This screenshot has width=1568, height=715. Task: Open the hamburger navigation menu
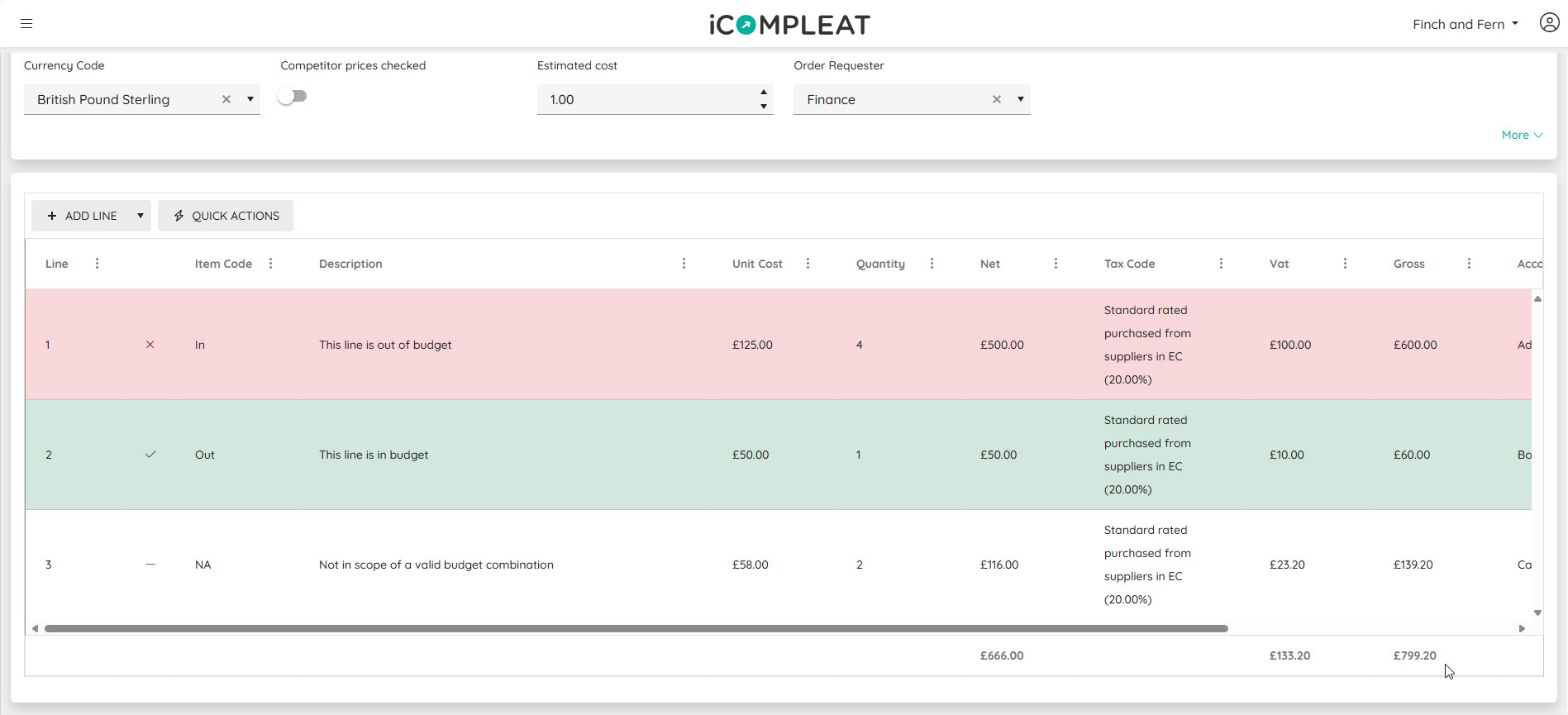tap(26, 24)
